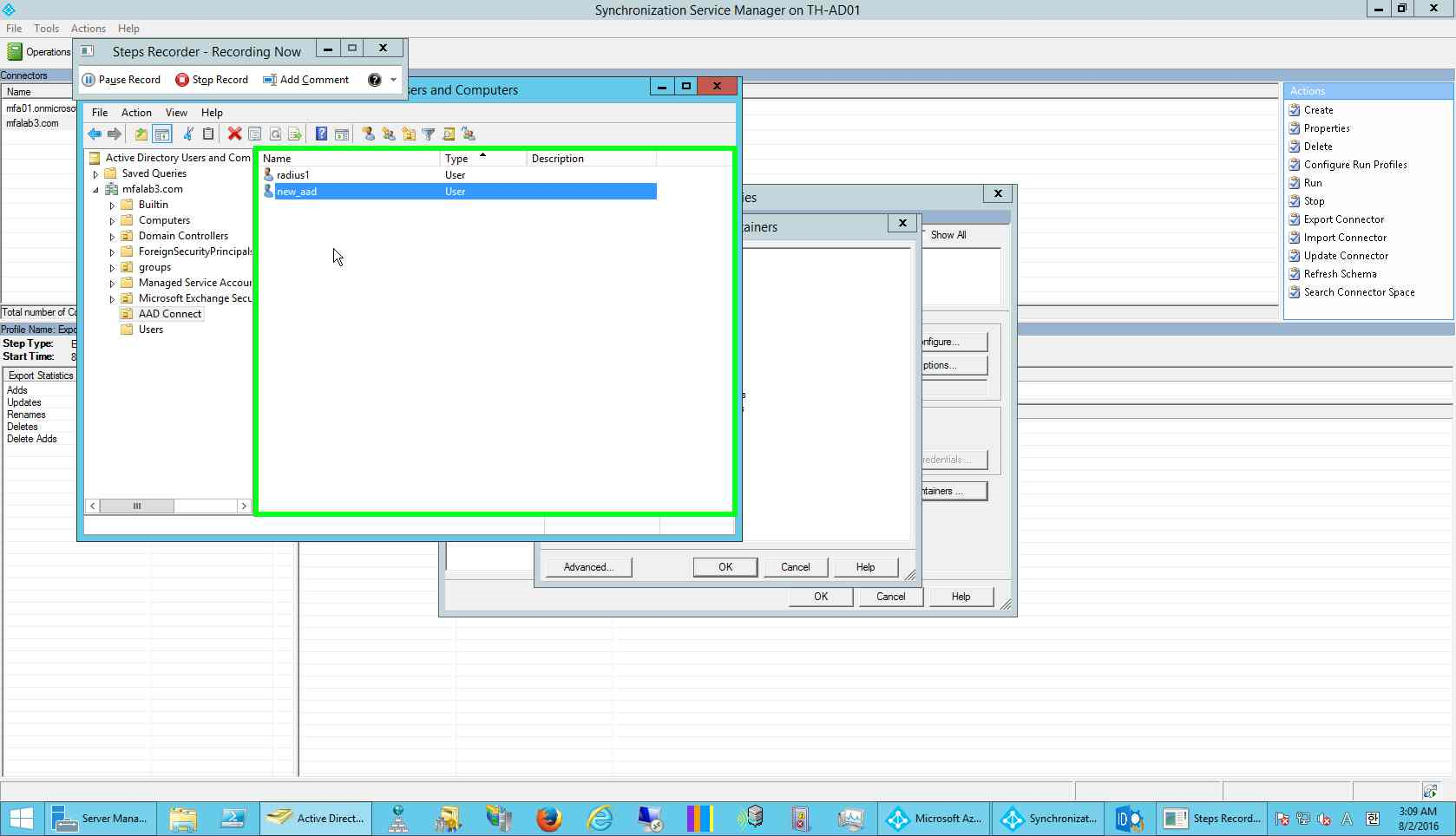Screen dimensions: 1456x836
Task: Cut the selected object with scissors icon
Action: (187, 134)
